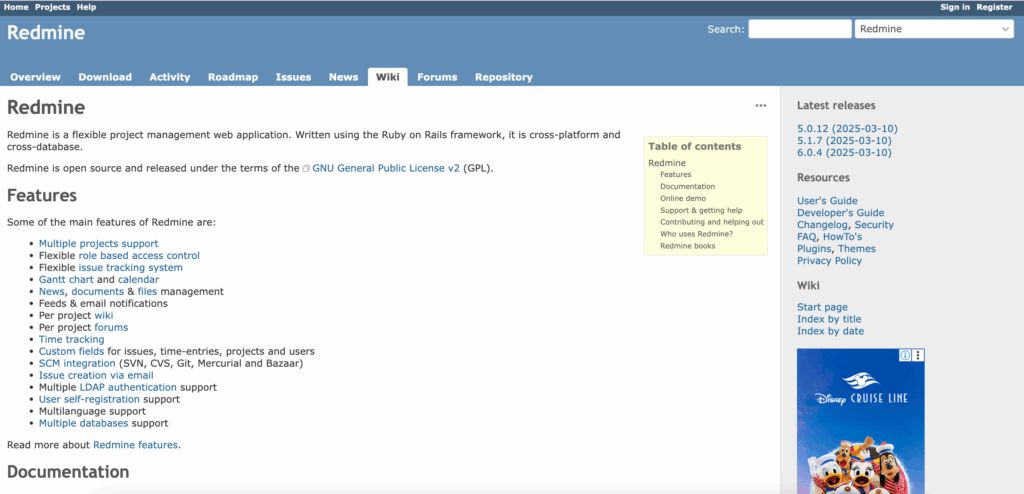Open the Register link
This screenshot has height=494, width=1024.
(994, 7)
